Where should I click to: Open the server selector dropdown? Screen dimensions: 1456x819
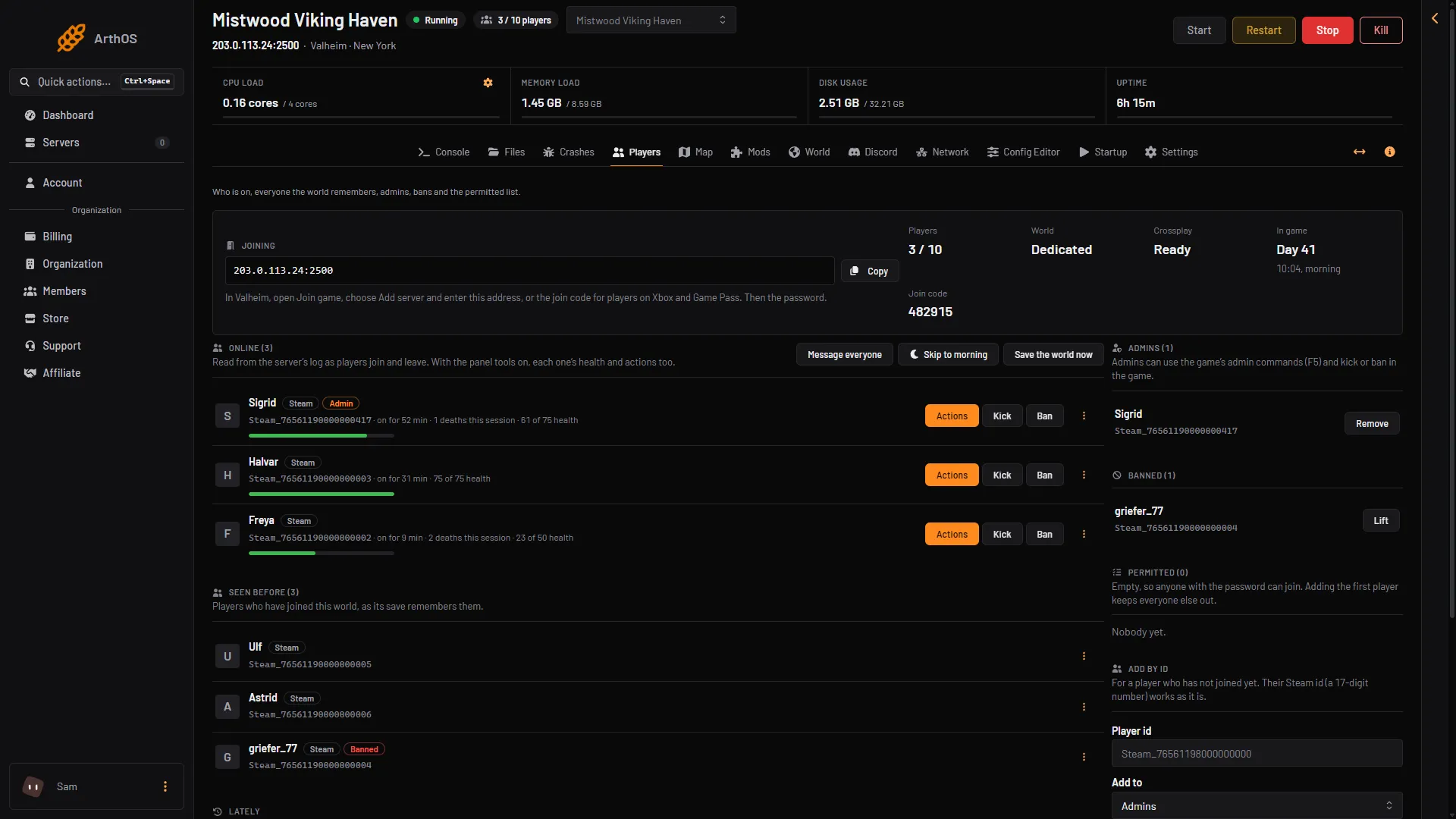(651, 20)
